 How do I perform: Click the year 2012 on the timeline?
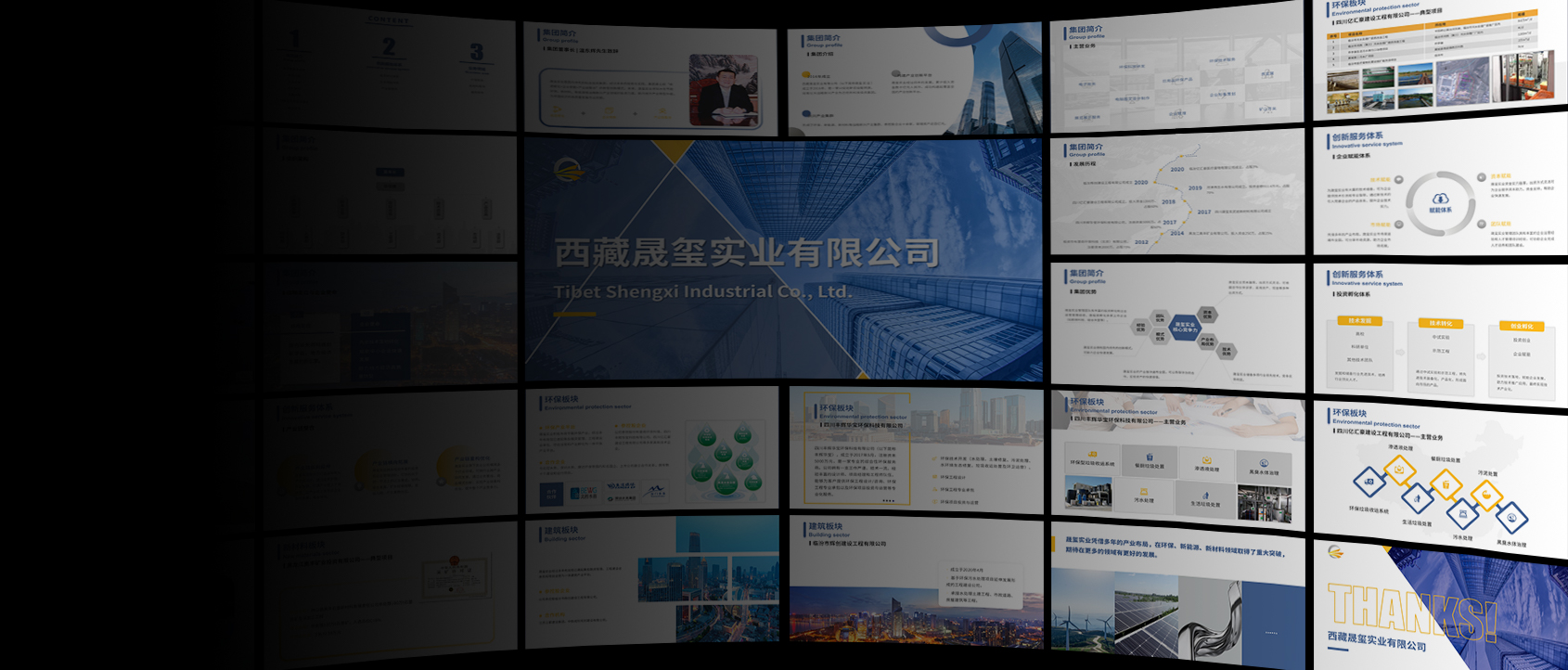[x=1141, y=242]
